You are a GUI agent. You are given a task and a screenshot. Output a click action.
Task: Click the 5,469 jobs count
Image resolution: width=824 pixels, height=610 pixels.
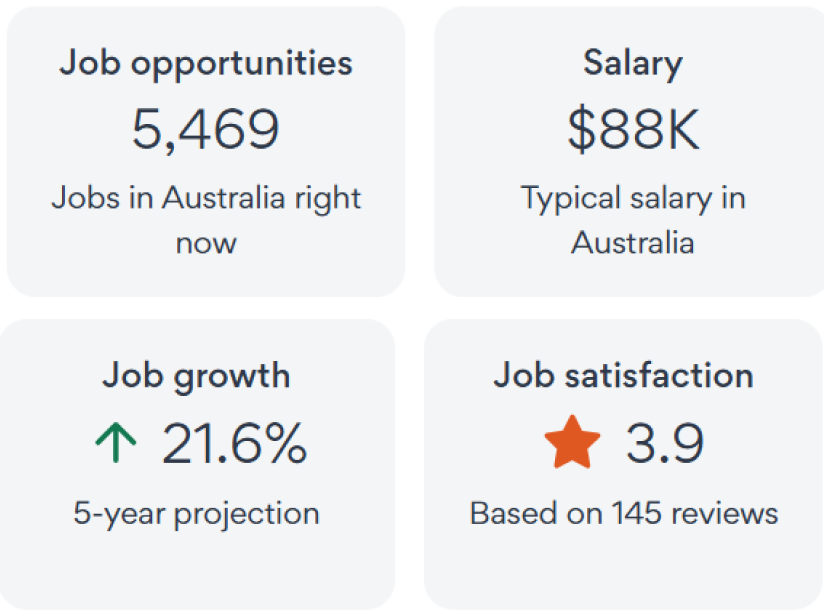pos(206,129)
